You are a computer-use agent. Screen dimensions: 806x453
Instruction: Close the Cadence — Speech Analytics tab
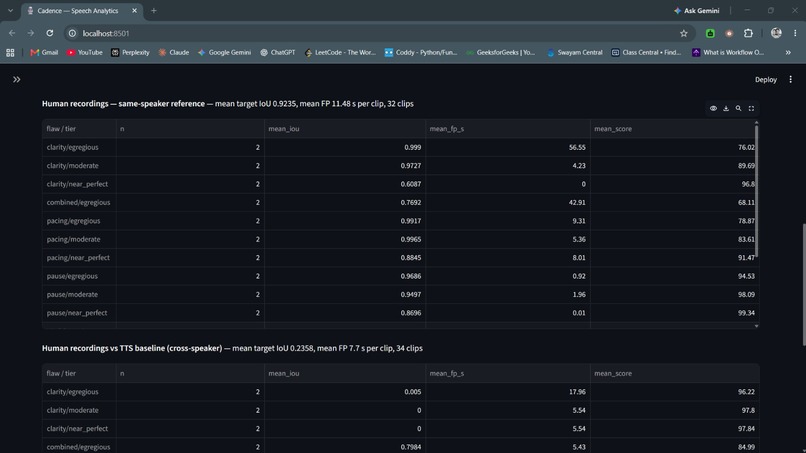tap(135, 11)
